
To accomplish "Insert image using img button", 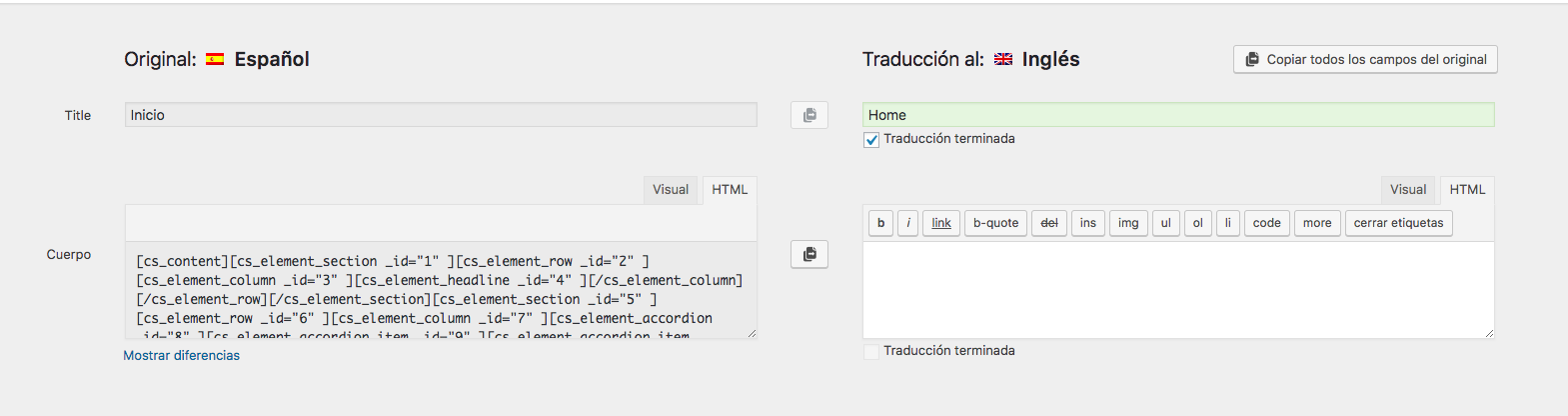I will coord(1128,223).
